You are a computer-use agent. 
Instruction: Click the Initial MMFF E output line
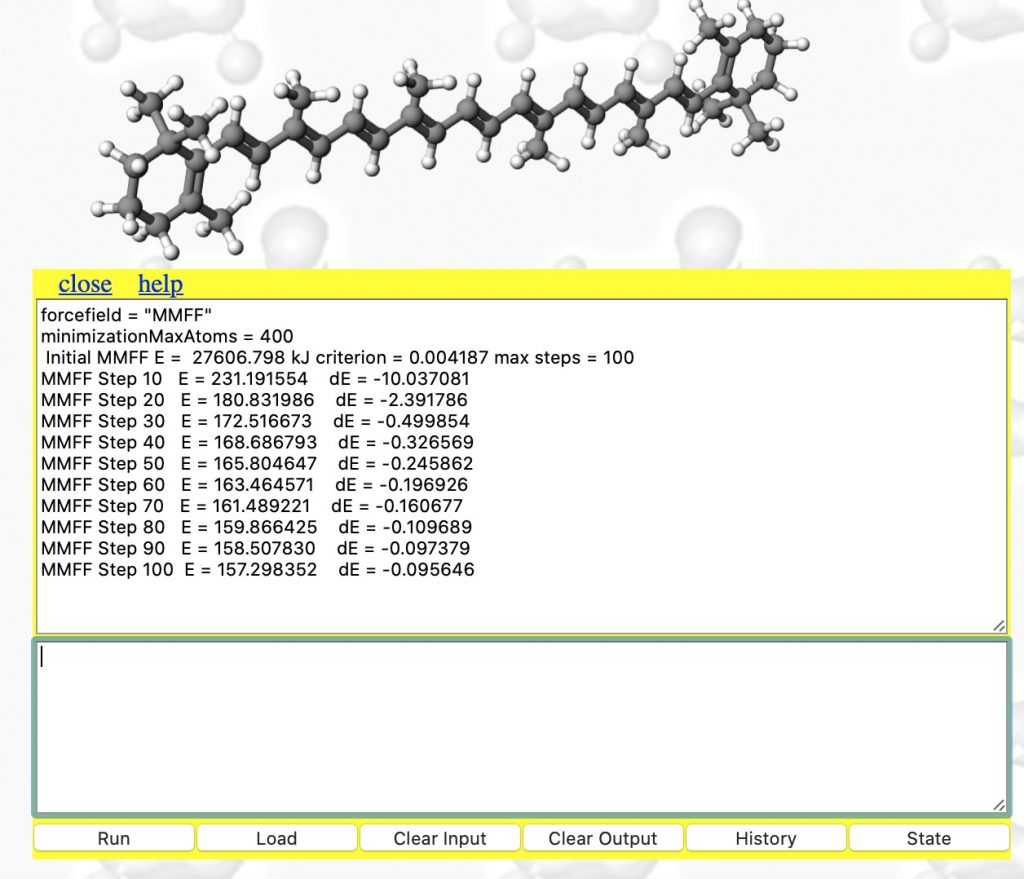[338, 357]
